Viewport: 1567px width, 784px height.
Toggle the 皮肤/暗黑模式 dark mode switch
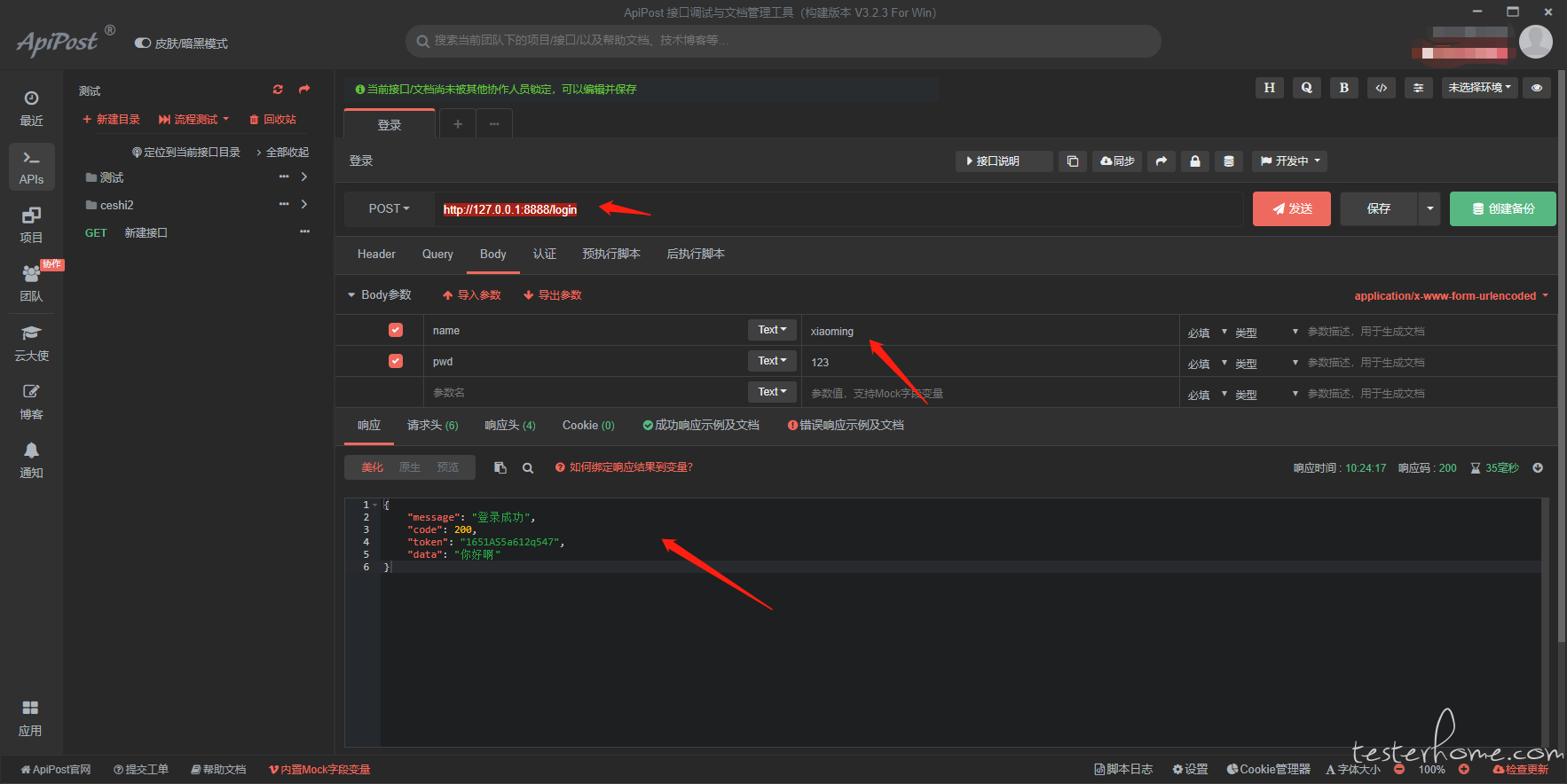click(142, 43)
